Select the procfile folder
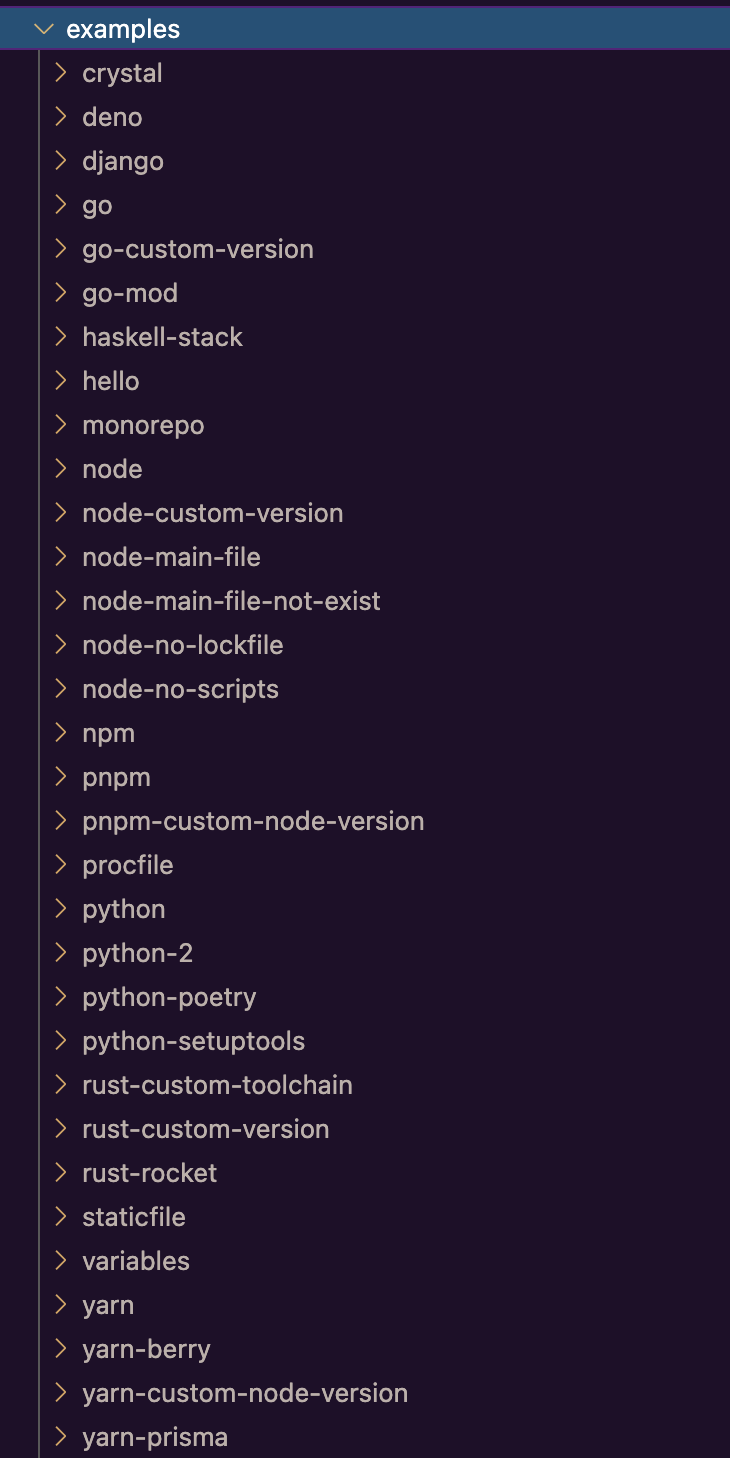 [127, 864]
